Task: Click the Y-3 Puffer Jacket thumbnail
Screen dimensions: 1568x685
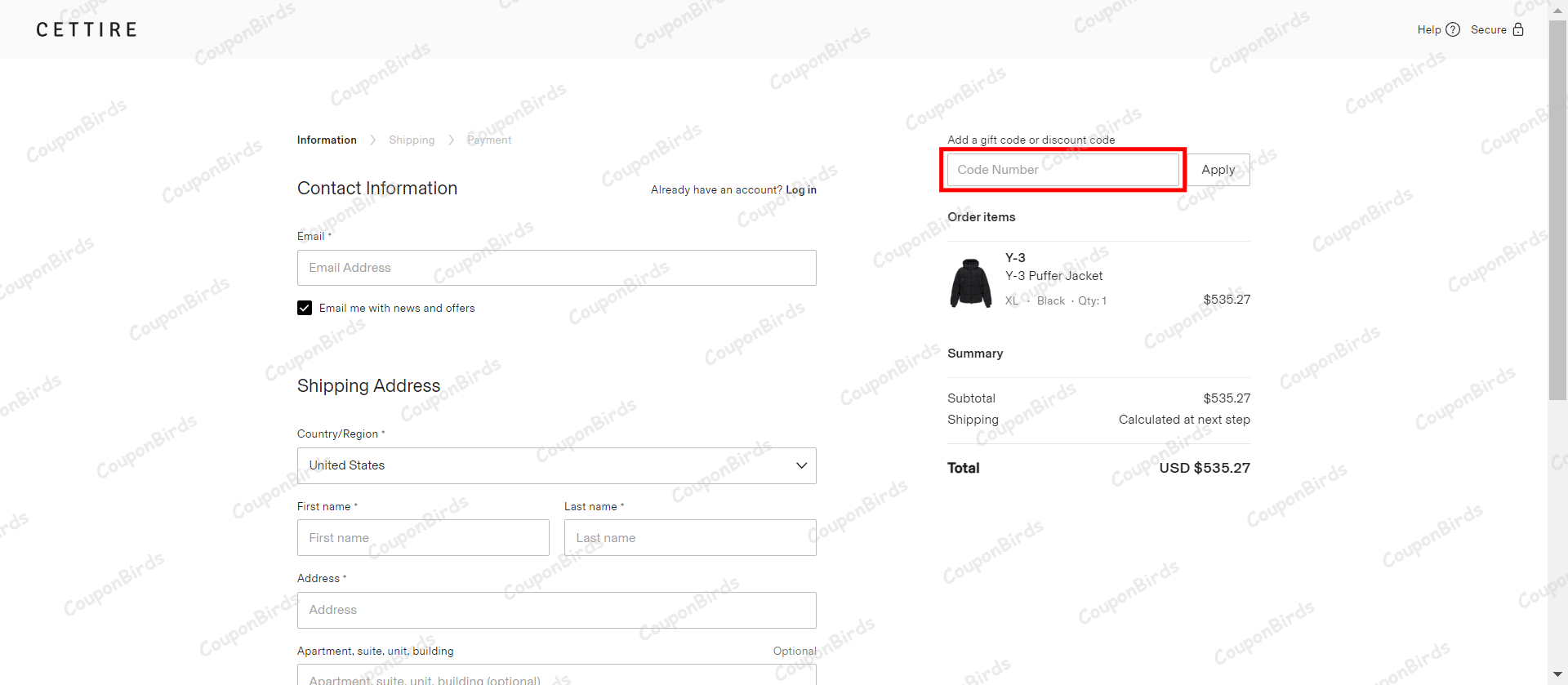Action: pyautogui.click(x=971, y=282)
